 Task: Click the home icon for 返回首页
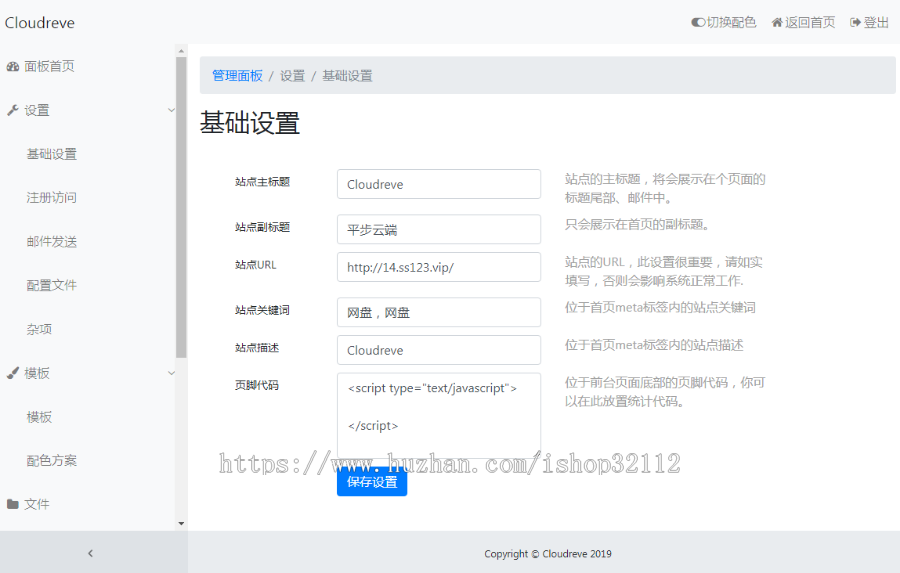click(777, 22)
